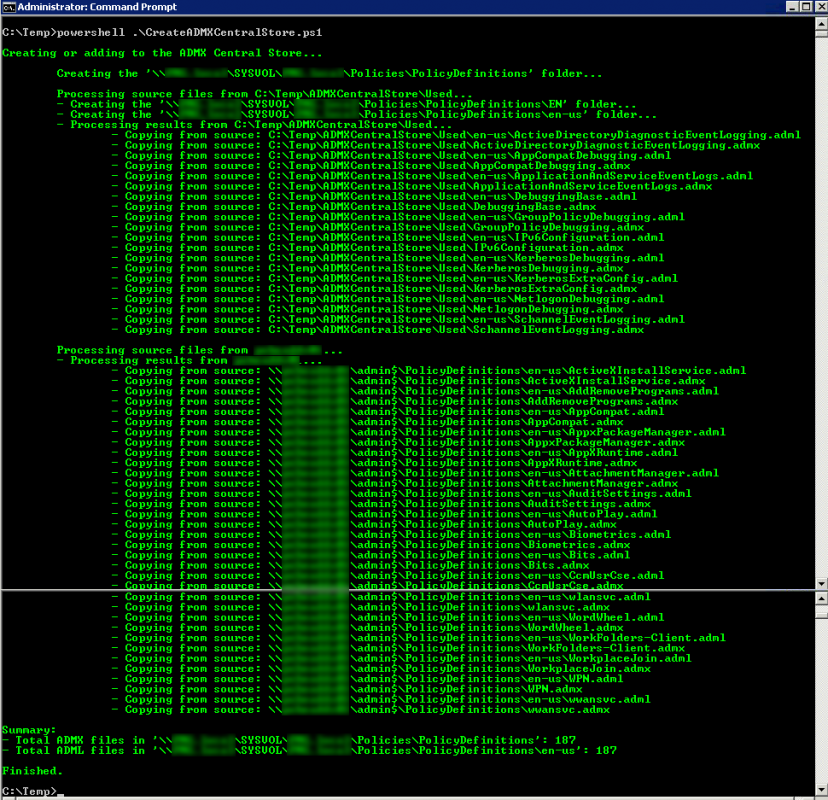Screen dimensions: 828x800
Task: Click the 'Total ADMX files' summary line
Action: 289,740
